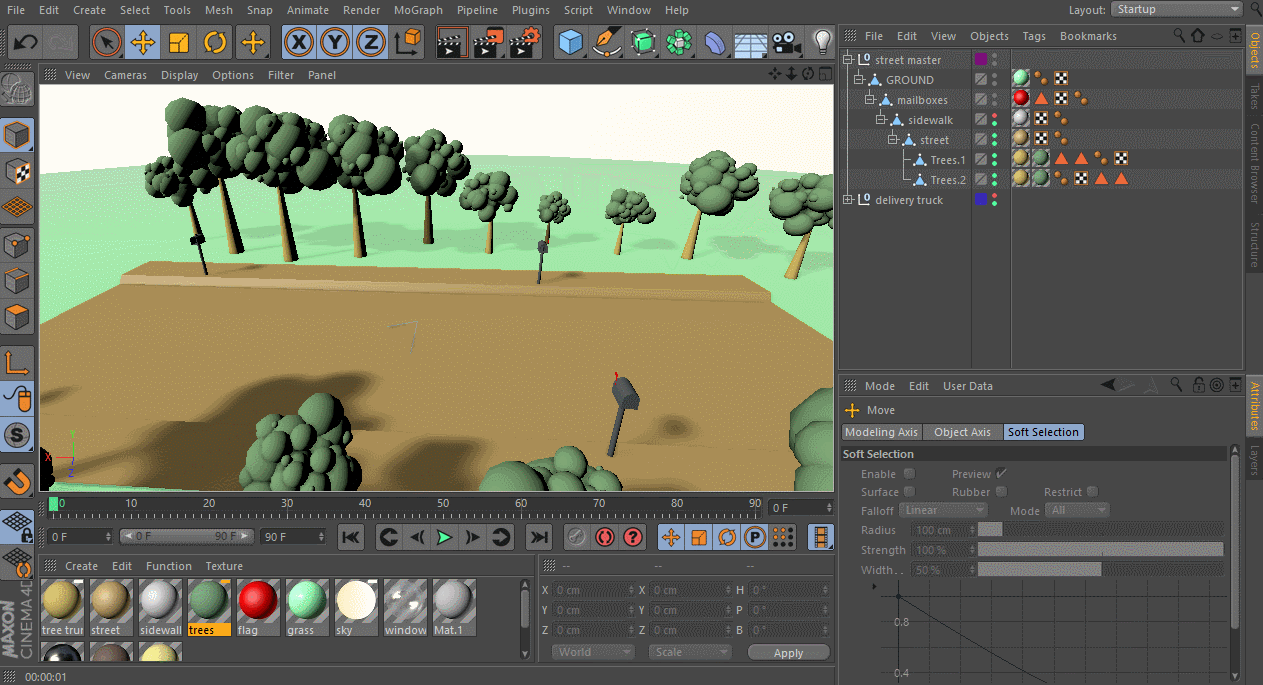The image size is (1263, 685).
Task: Add a Cube primitive object
Action: 571,43
